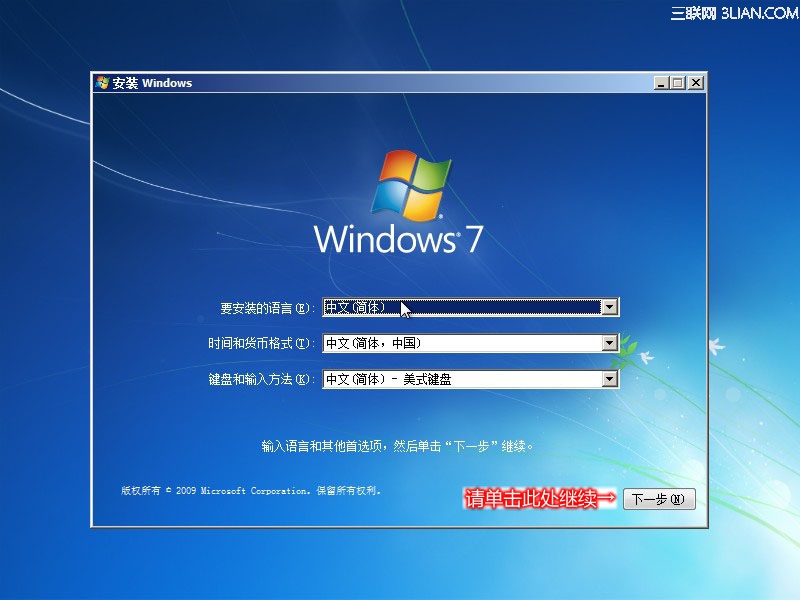This screenshot has width=800, height=600.
Task: Open the time and currency format dropdown arrow
Action: coord(610,343)
